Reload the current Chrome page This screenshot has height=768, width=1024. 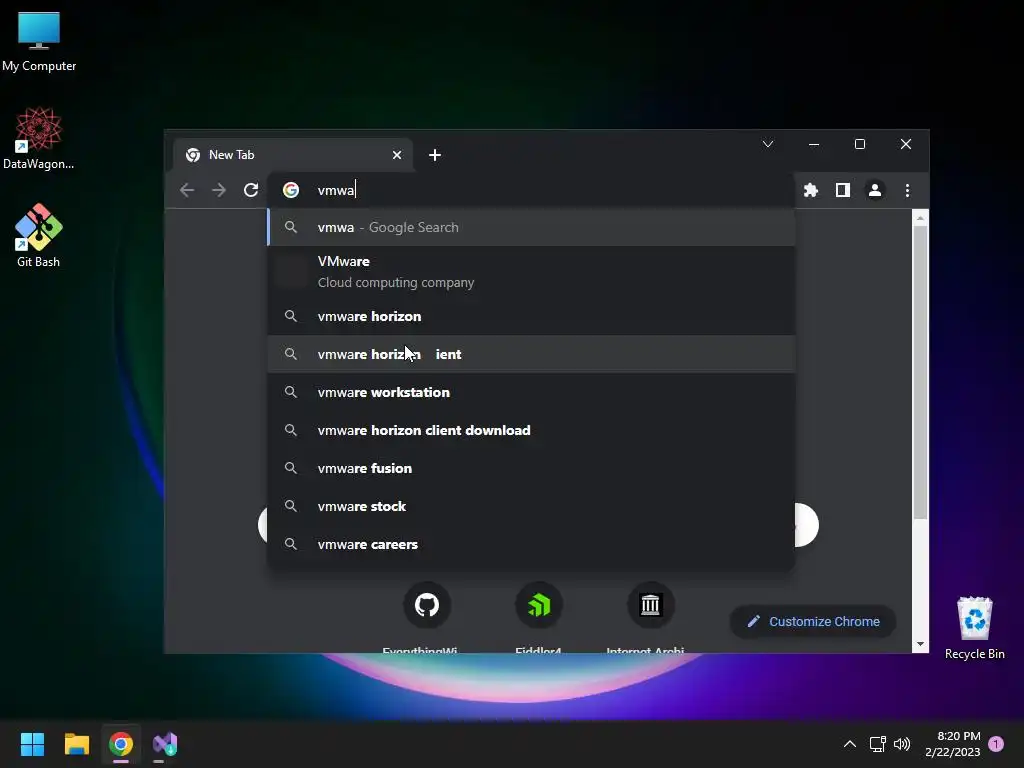[251, 190]
